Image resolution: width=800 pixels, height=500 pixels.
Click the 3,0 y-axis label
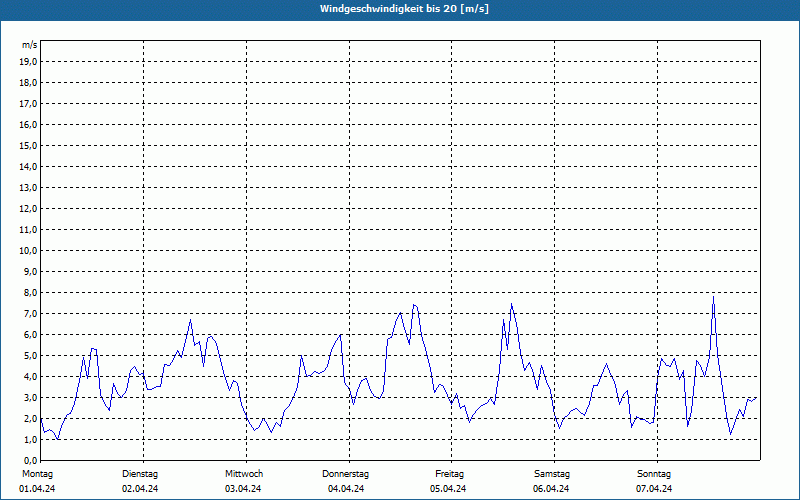[30, 397]
